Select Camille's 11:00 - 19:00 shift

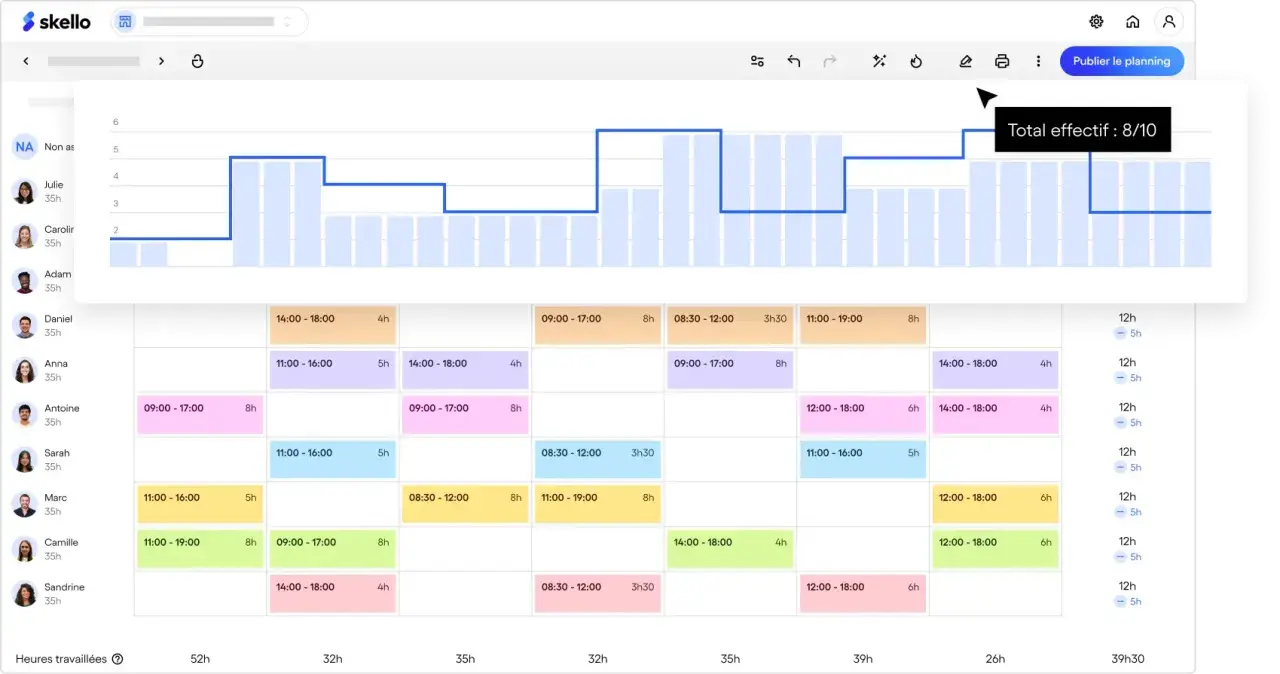(x=200, y=549)
